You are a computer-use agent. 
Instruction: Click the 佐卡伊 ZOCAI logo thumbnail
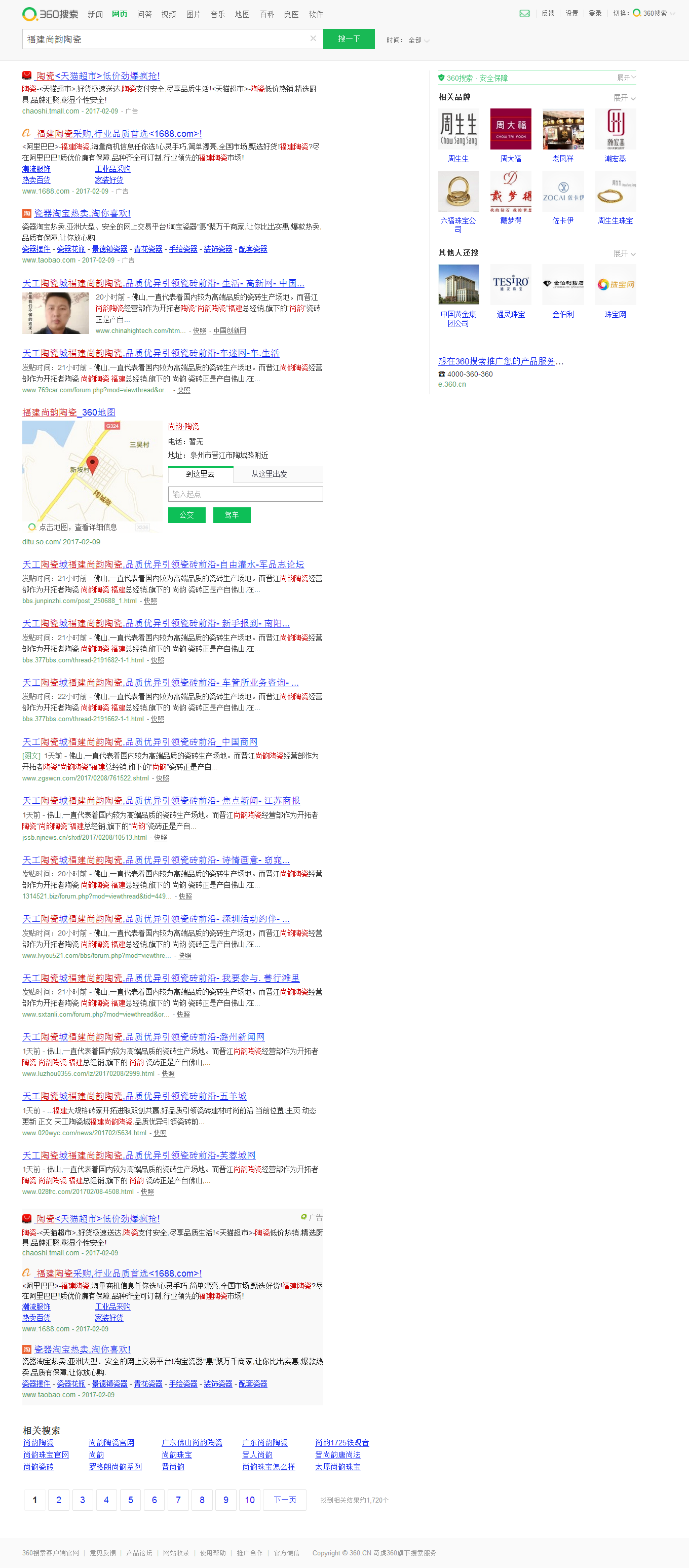(x=563, y=191)
